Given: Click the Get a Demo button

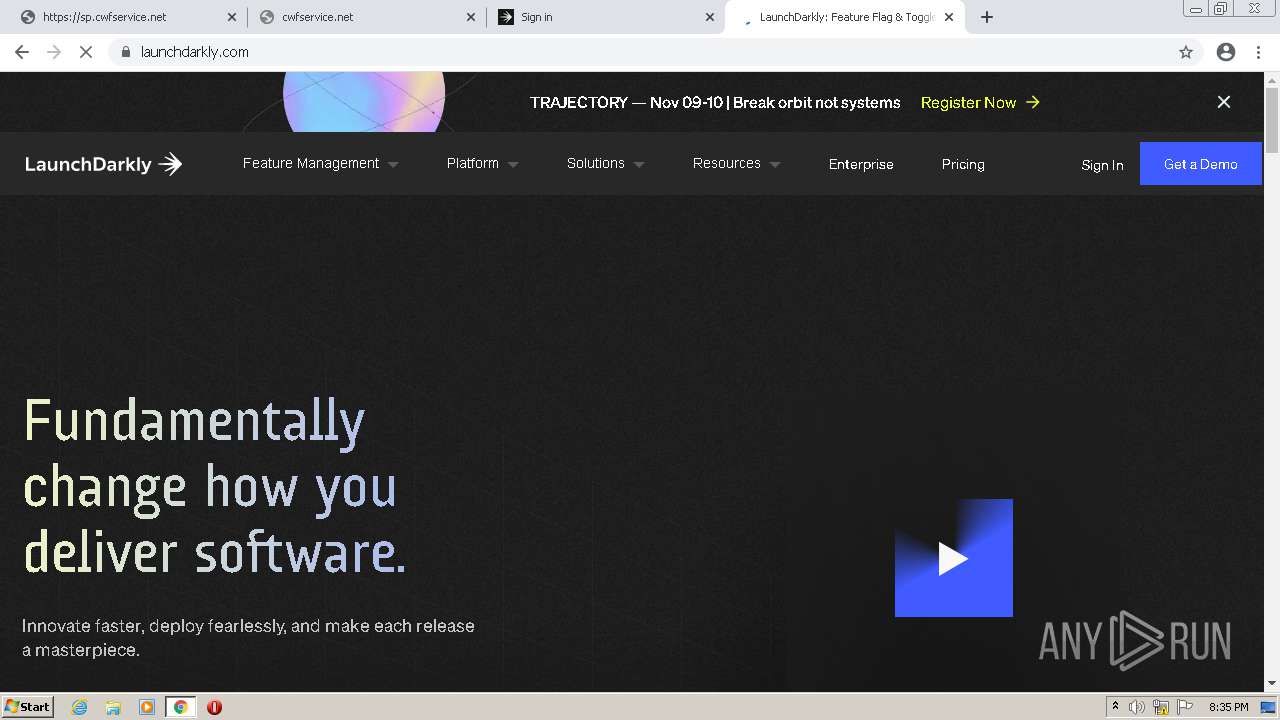Looking at the screenshot, I should 1201,164.
